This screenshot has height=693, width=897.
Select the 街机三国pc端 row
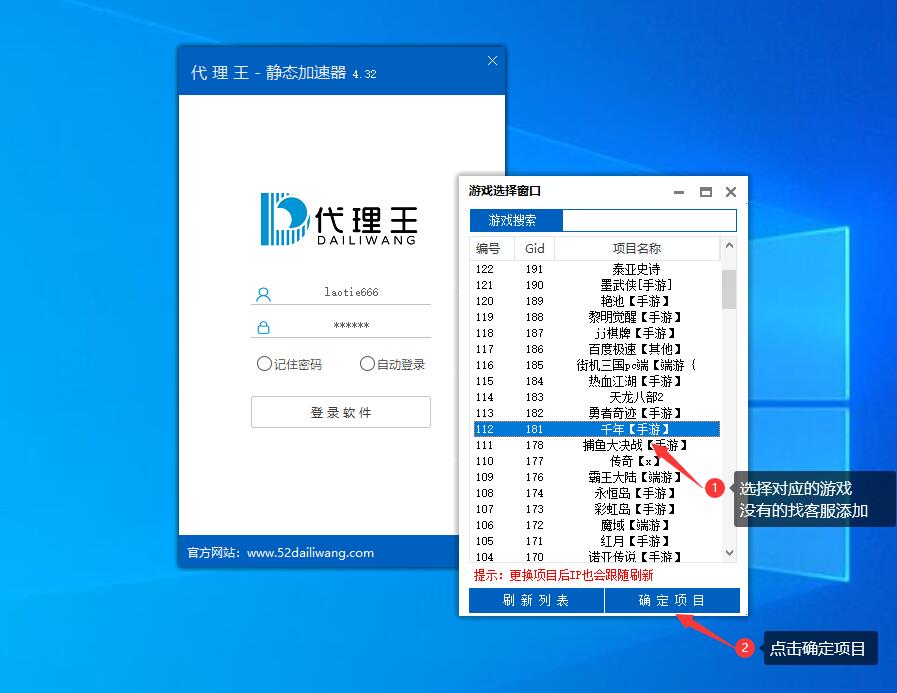click(597, 365)
